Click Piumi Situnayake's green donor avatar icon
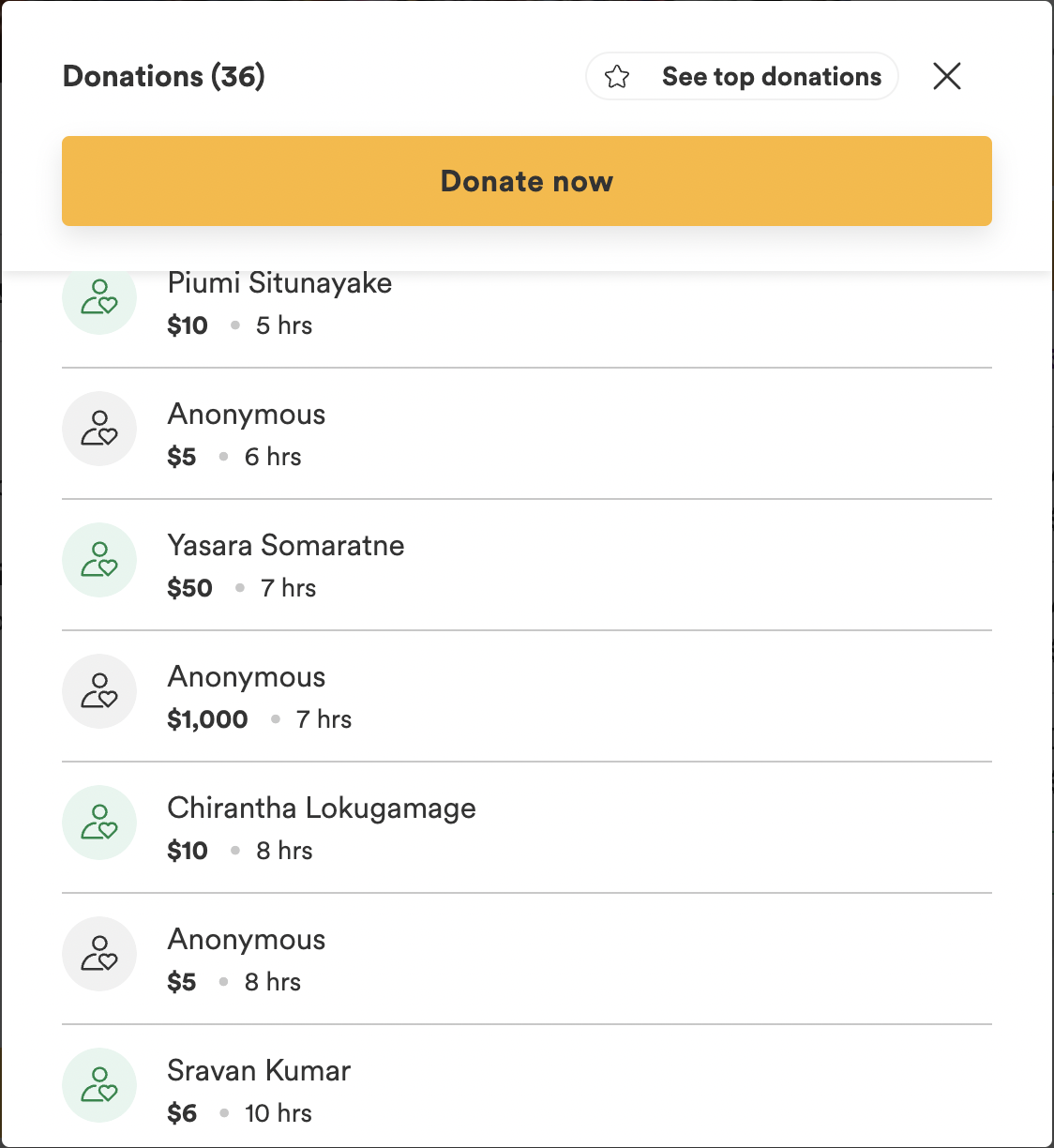Viewport: 1054px width, 1148px height. coord(99,297)
